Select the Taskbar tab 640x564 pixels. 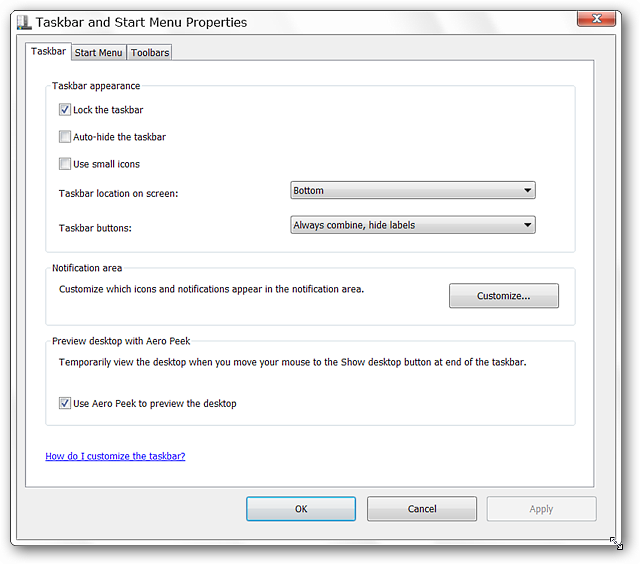(48, 51)
